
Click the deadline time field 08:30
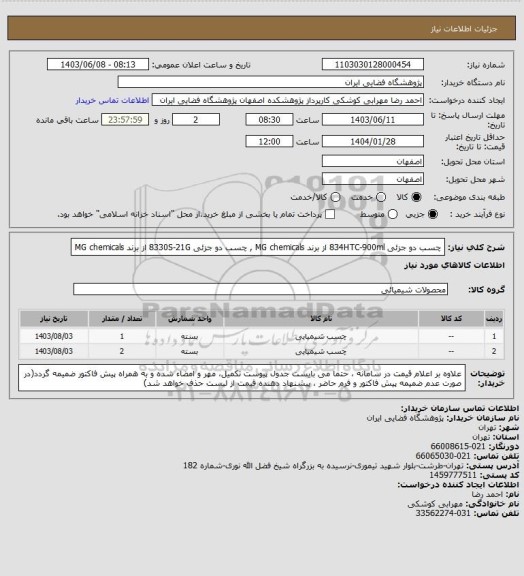click(x=269, y=120)
